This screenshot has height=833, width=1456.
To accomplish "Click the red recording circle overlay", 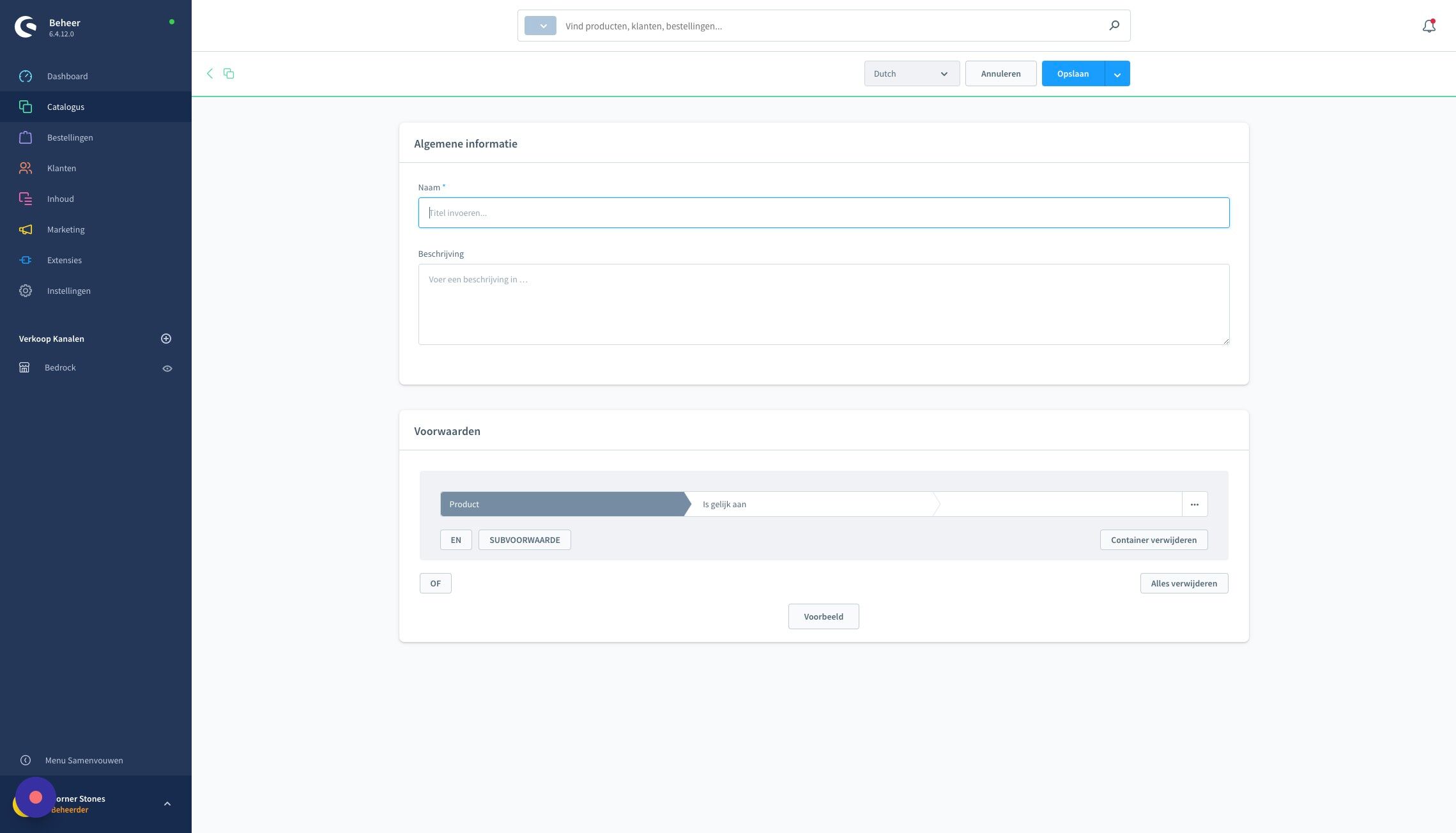I will coord(36,797).
